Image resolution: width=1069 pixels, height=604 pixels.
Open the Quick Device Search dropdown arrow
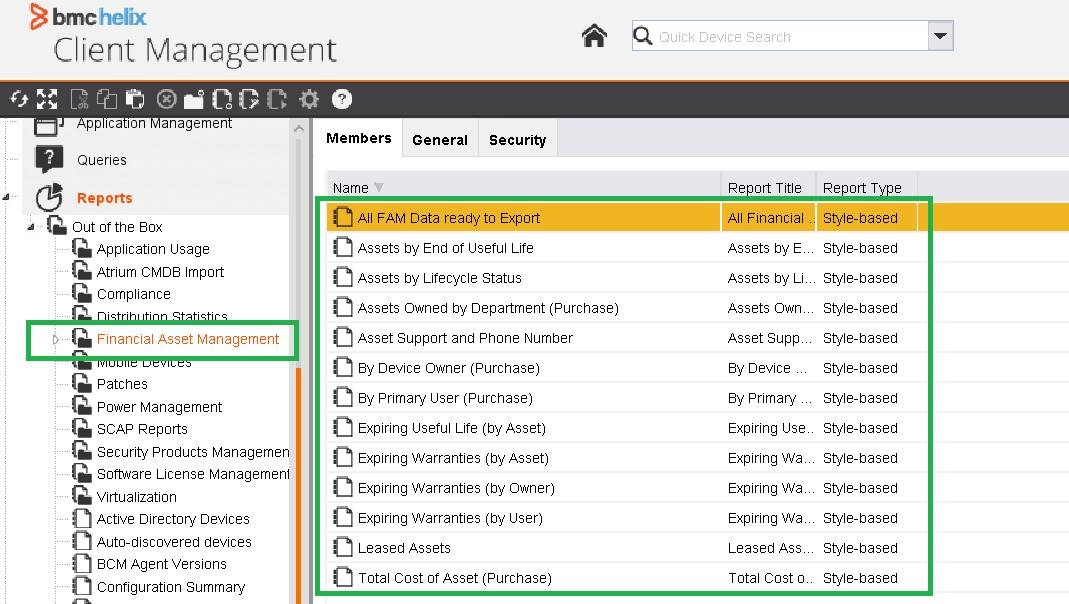click(940, 35)
